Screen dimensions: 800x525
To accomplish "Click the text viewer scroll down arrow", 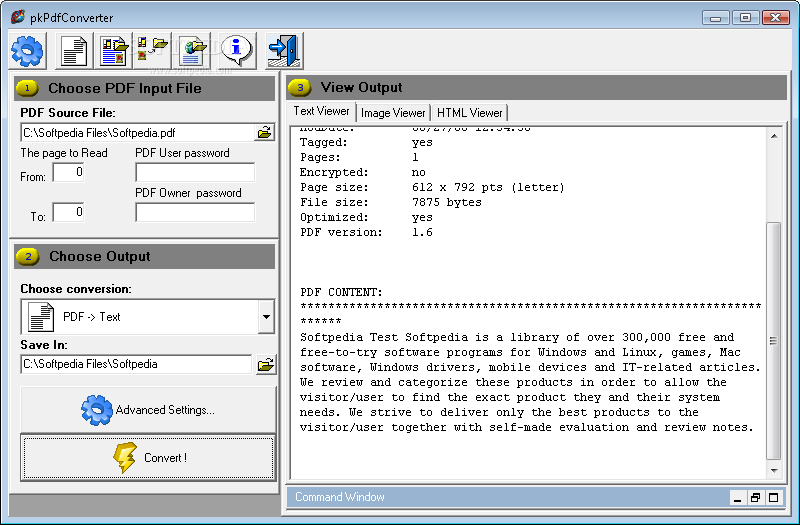I will [774, 470].
